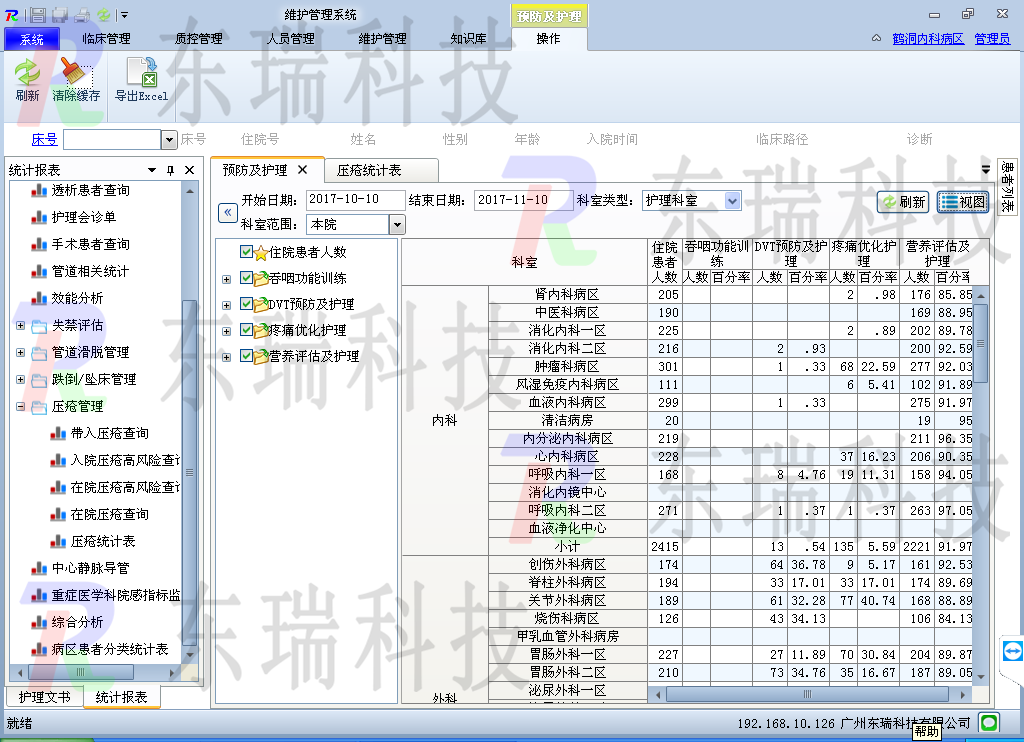Open 综合分析 report
Viewport: 1024px width, 742px height.
coord(77,622)
